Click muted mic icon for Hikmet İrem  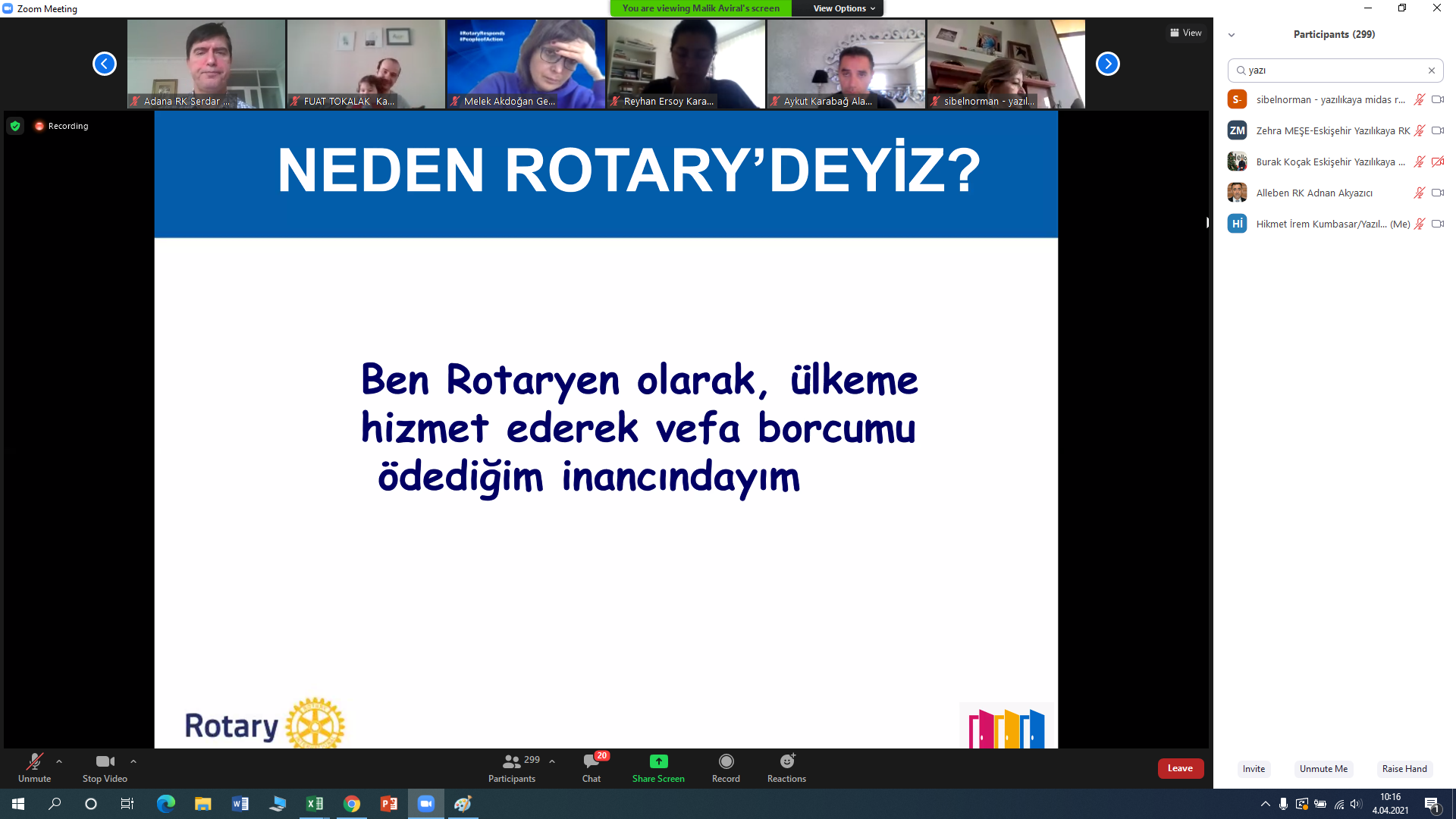pos(1420,224)
